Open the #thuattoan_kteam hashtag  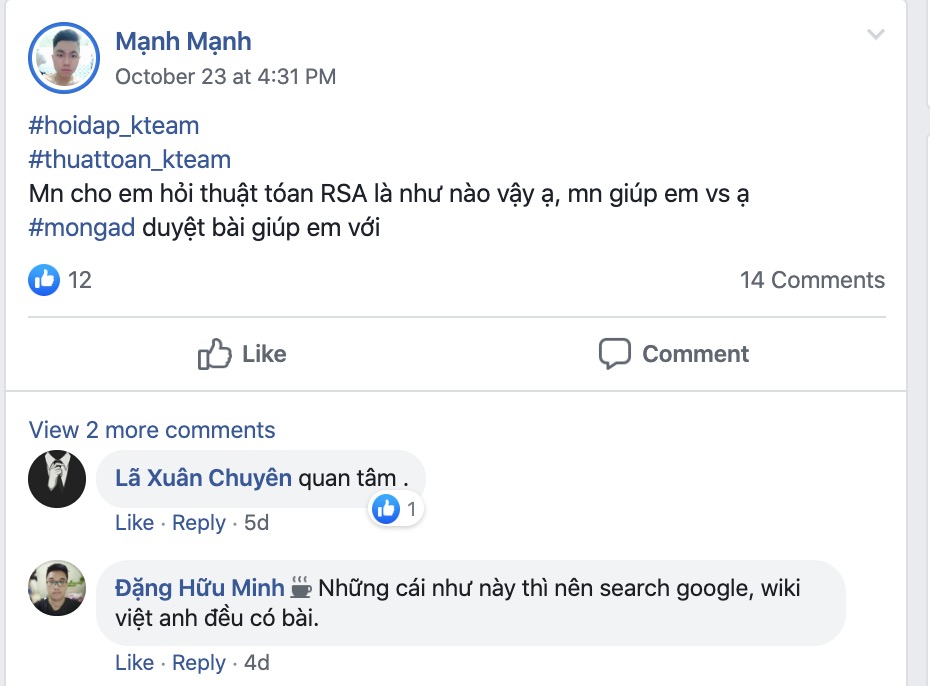(130, 159)
